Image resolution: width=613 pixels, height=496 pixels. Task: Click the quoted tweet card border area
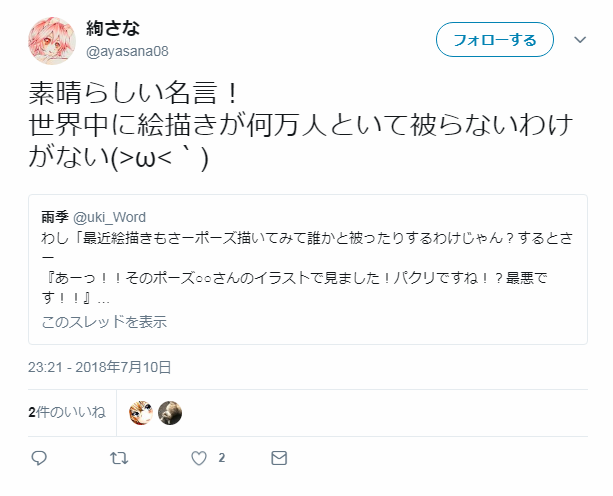[308, 269]
